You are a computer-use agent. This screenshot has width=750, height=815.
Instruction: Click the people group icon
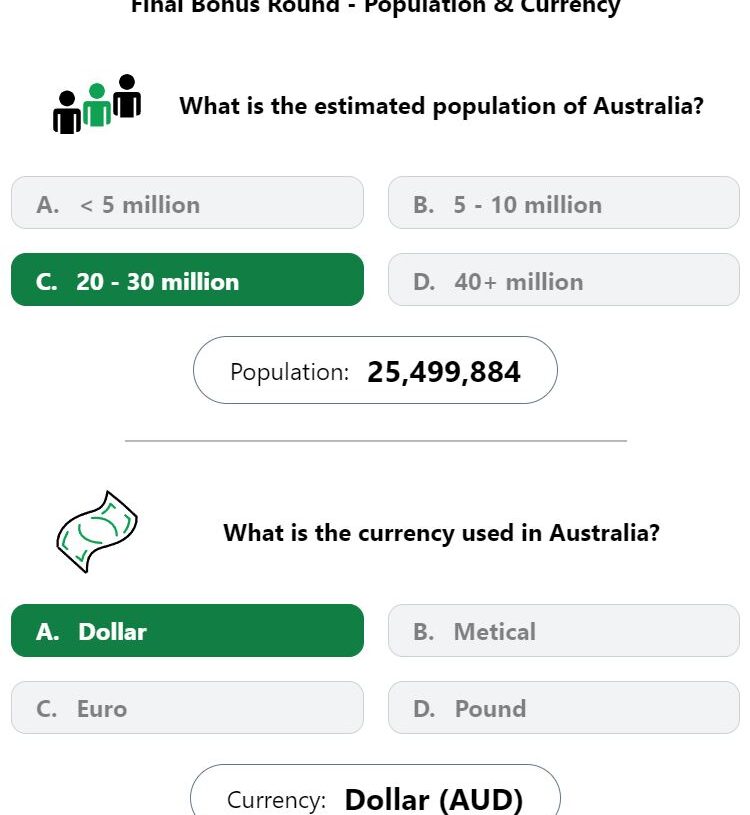tap(97, 104)
